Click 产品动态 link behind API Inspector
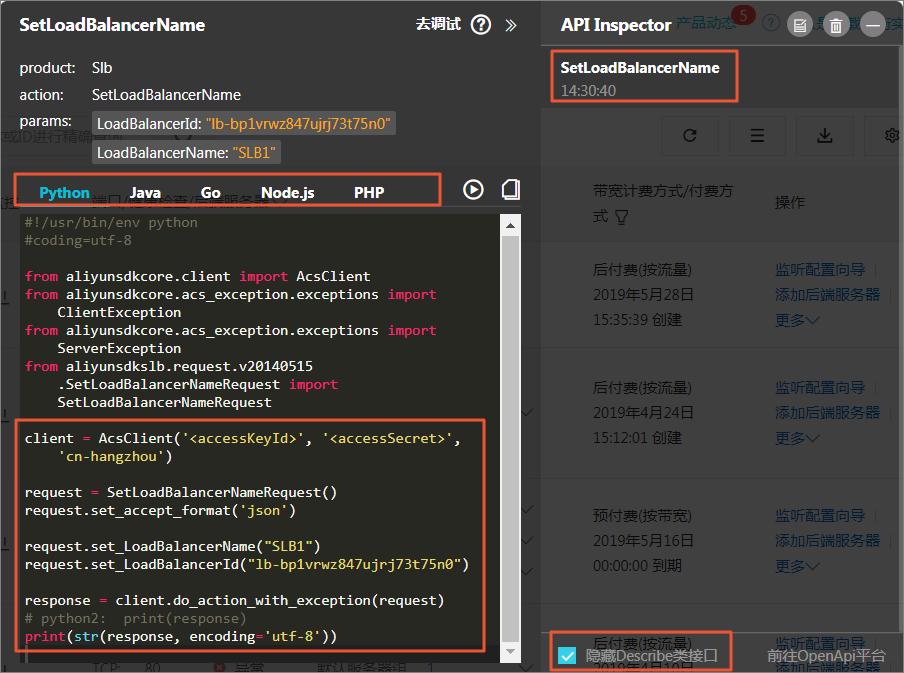 click(x=706, y=22)
